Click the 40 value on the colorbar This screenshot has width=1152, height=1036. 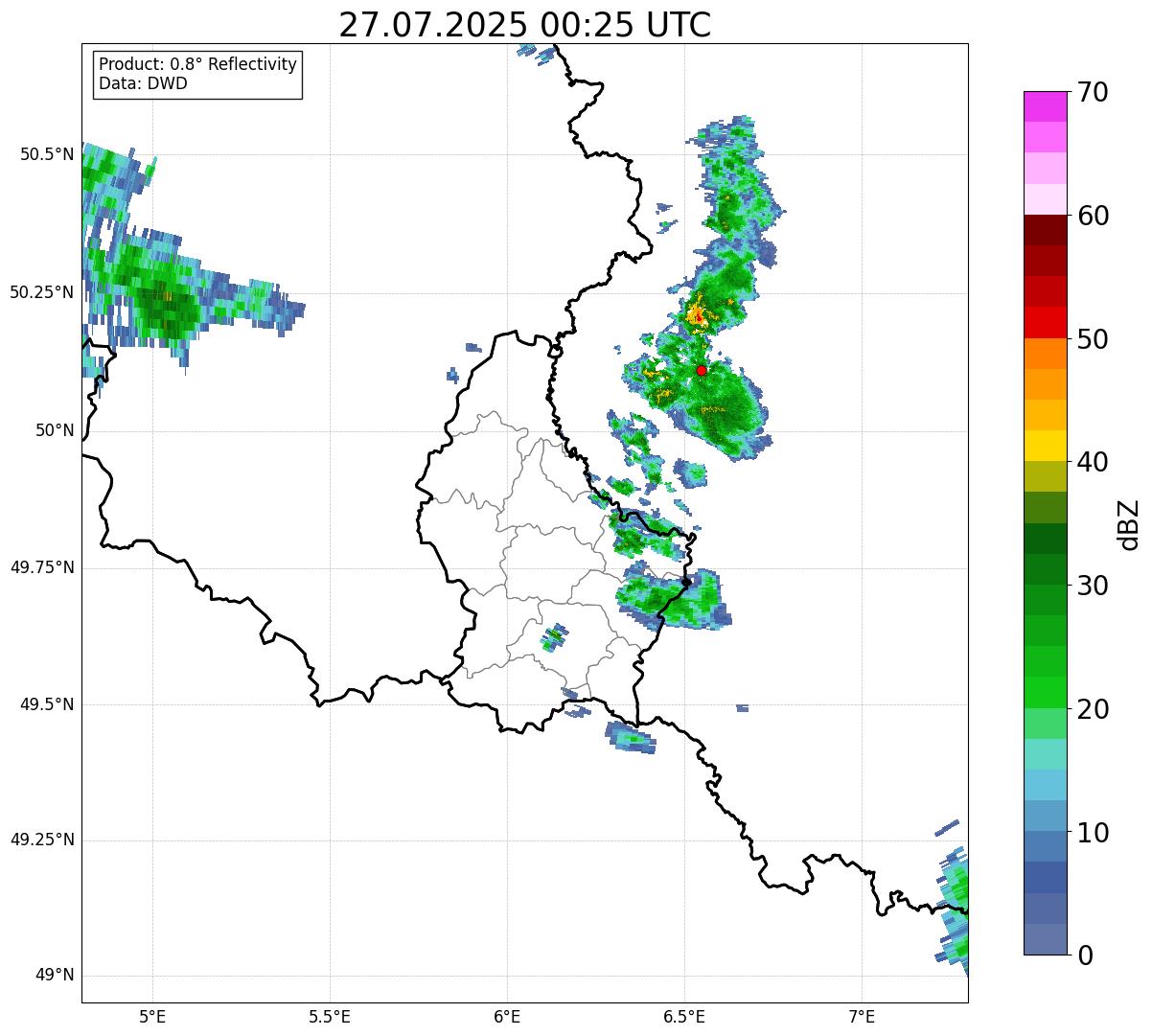pyautogui.click(x=1093, y=462)
